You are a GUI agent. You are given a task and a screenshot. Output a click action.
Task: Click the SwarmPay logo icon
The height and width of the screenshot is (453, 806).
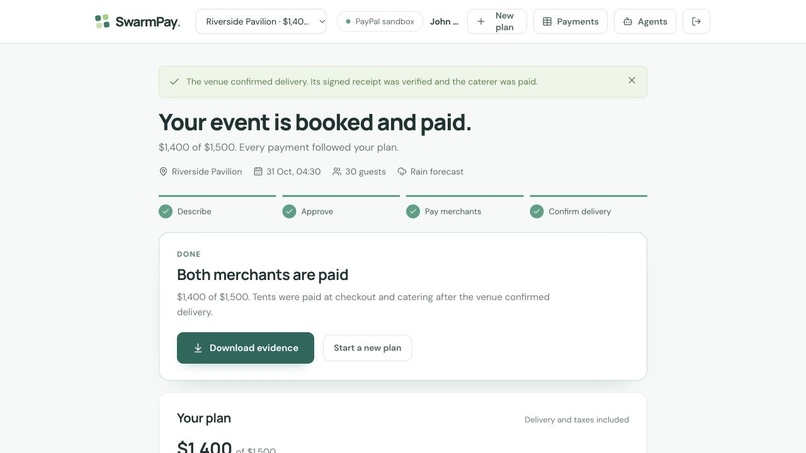point(102,22)
